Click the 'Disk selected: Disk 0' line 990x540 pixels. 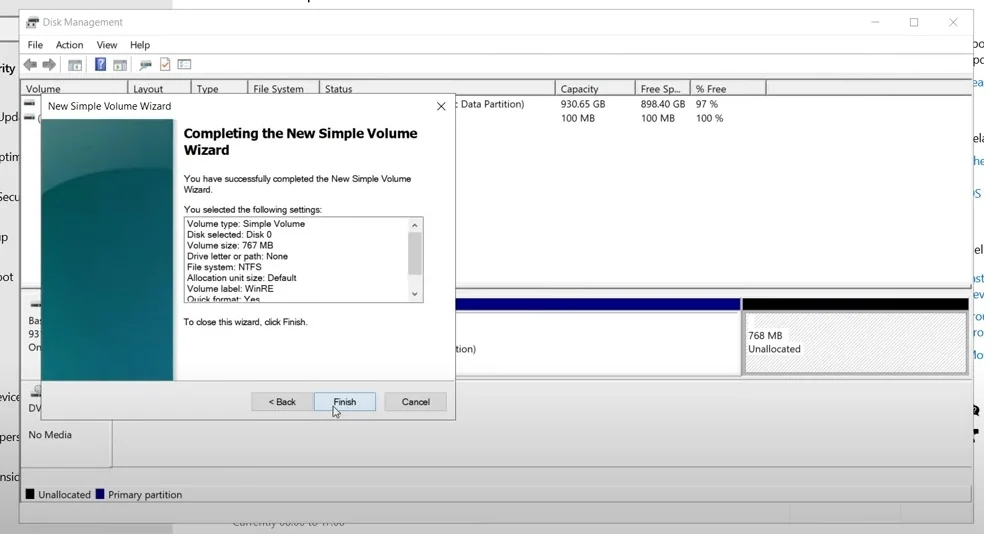pyautogui.click(x=229, y=235)
